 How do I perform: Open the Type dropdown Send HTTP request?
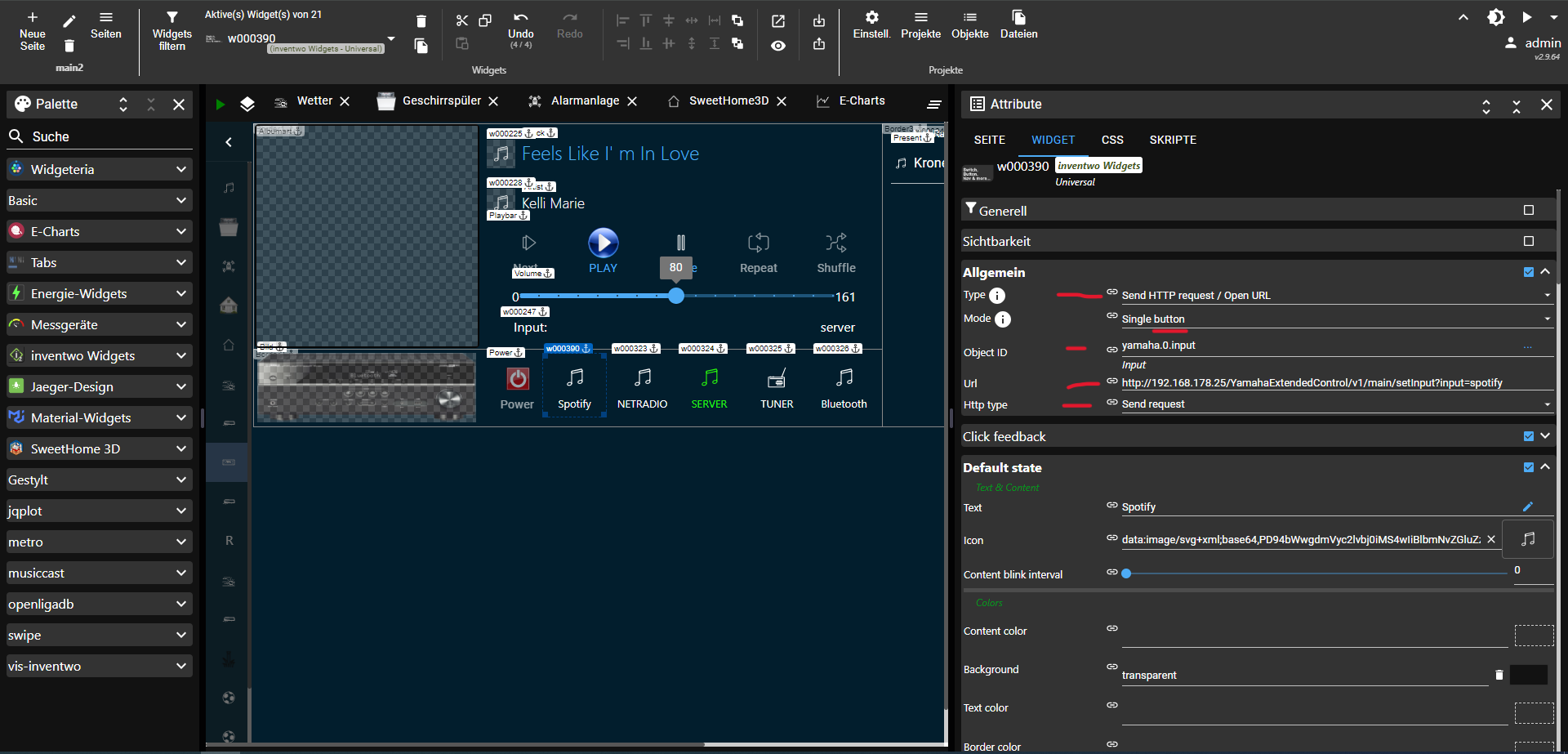pos(1336,295)
